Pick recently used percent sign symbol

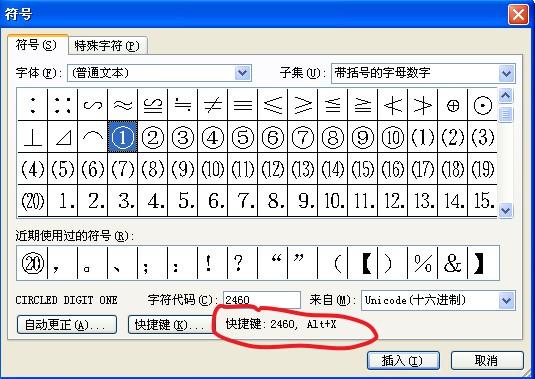422,263
